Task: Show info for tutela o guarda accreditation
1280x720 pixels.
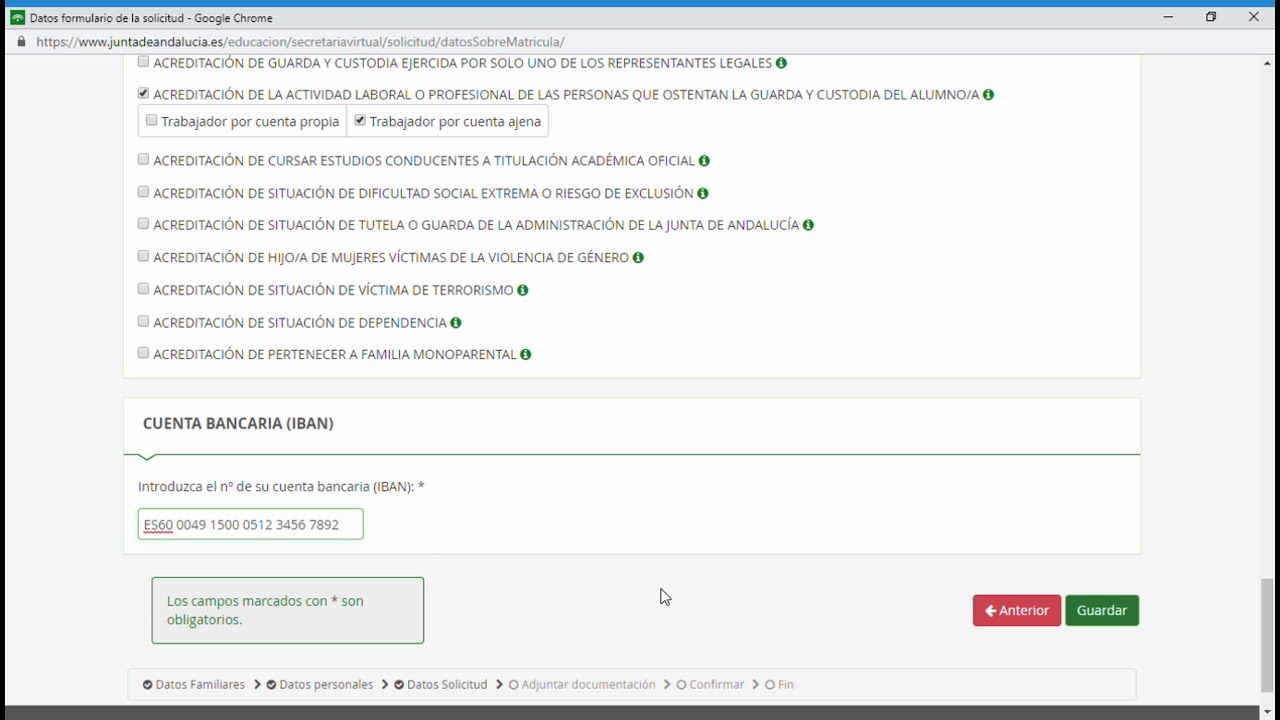Action: (x=808, y=225)
